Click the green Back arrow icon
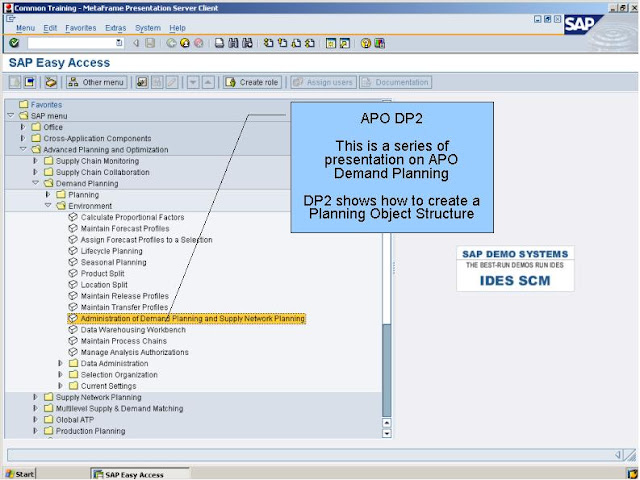Screen dimensions: 640x480 [x=171, y=43]
